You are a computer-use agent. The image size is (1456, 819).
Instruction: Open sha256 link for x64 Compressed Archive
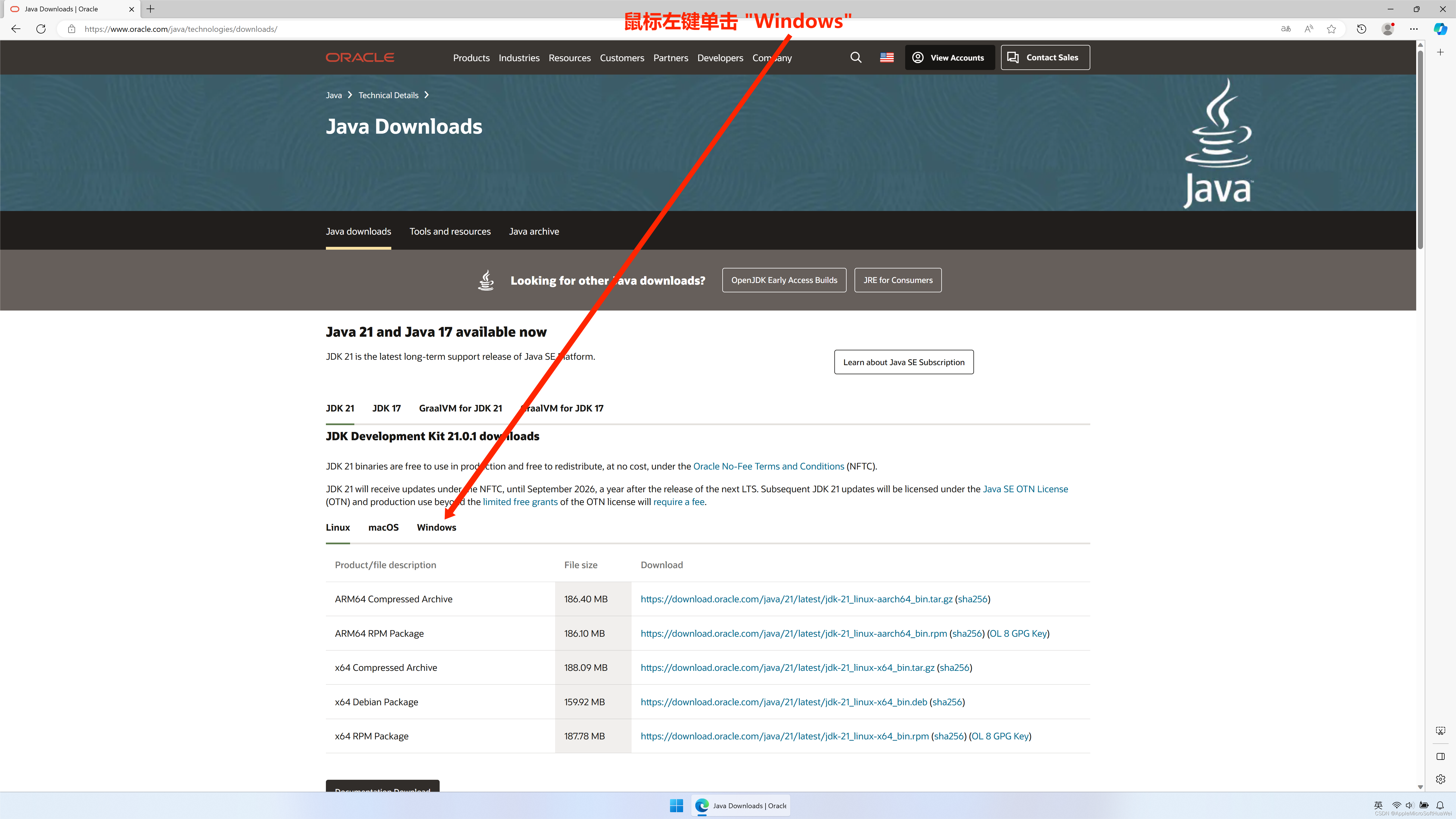954,667
